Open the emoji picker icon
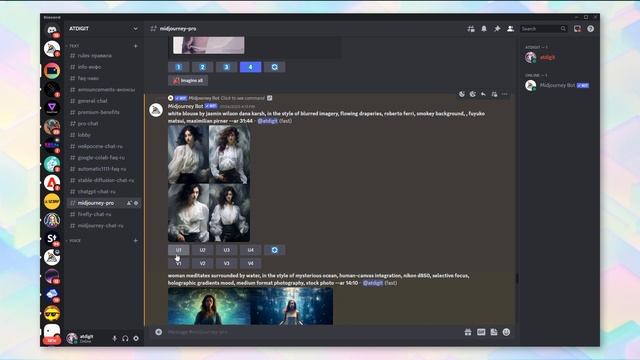The height and width of the screenshot is (360, 640). coord(507,332)
